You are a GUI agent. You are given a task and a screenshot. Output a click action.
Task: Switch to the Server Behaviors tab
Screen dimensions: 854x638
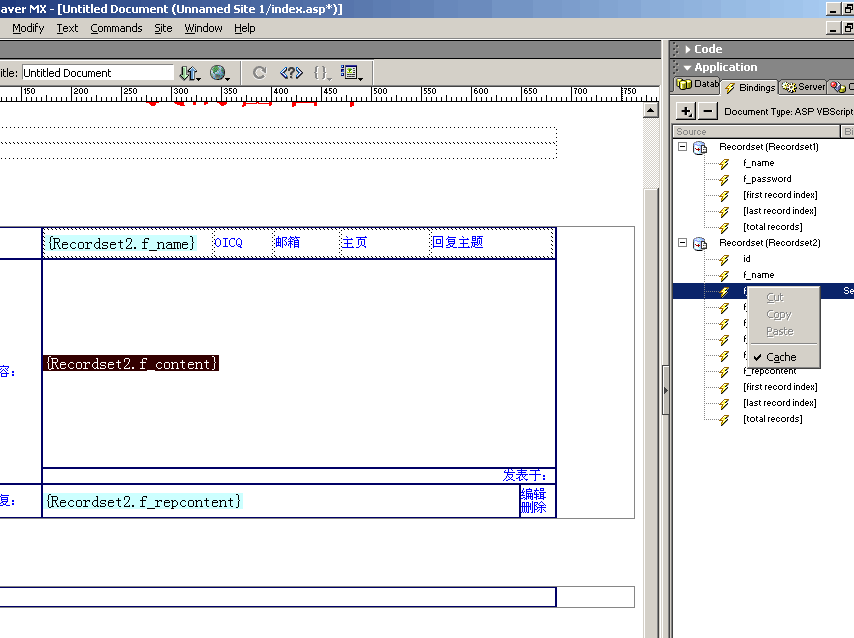click(803, 87)
